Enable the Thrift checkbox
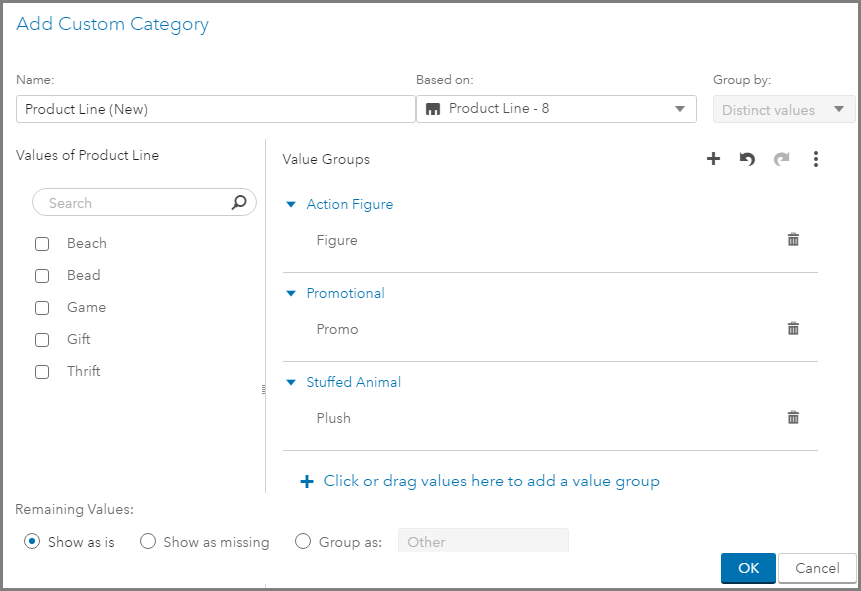This screenshot has width=861, height=591. [x=42, y=372]
